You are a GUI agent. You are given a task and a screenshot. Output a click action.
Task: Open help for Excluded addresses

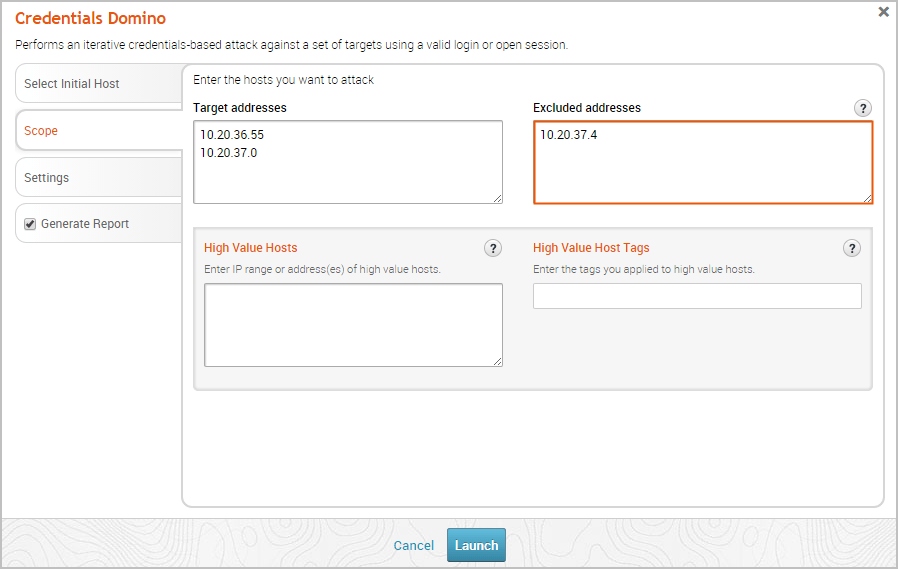point(862,108)
